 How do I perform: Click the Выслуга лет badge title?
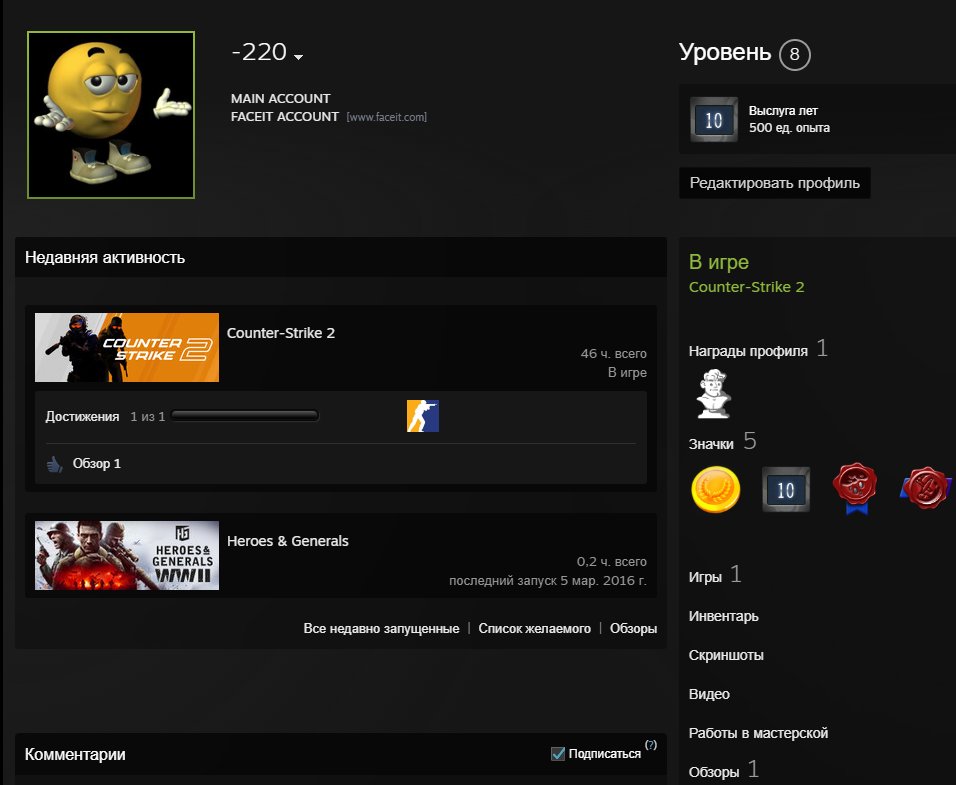coord(783,111)
